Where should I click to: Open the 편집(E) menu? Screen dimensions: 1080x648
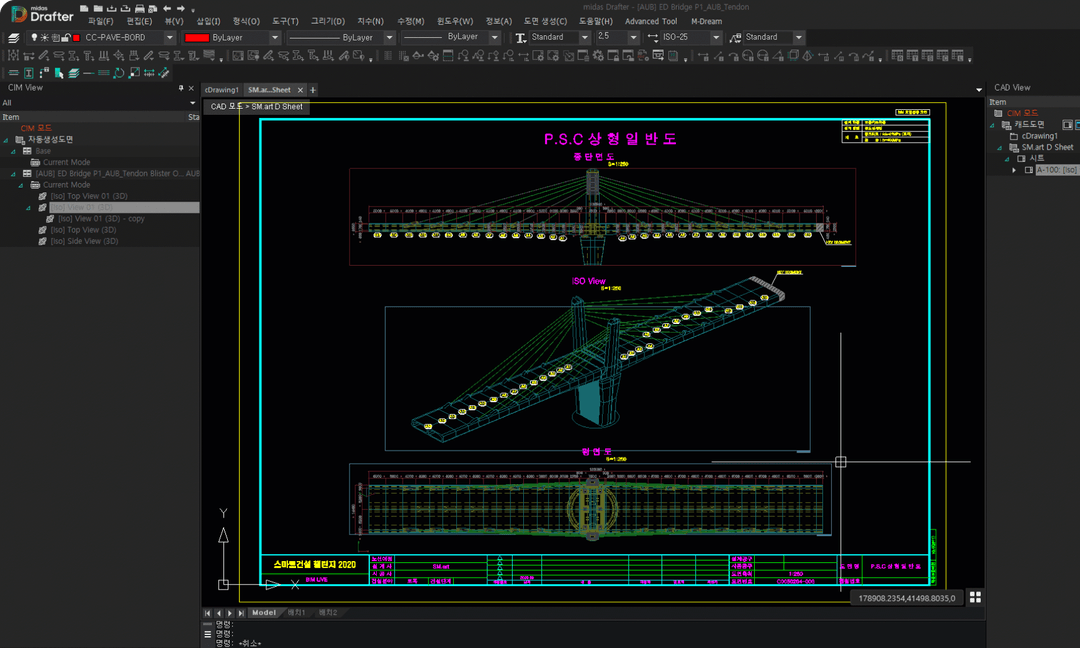pos(139,21)
